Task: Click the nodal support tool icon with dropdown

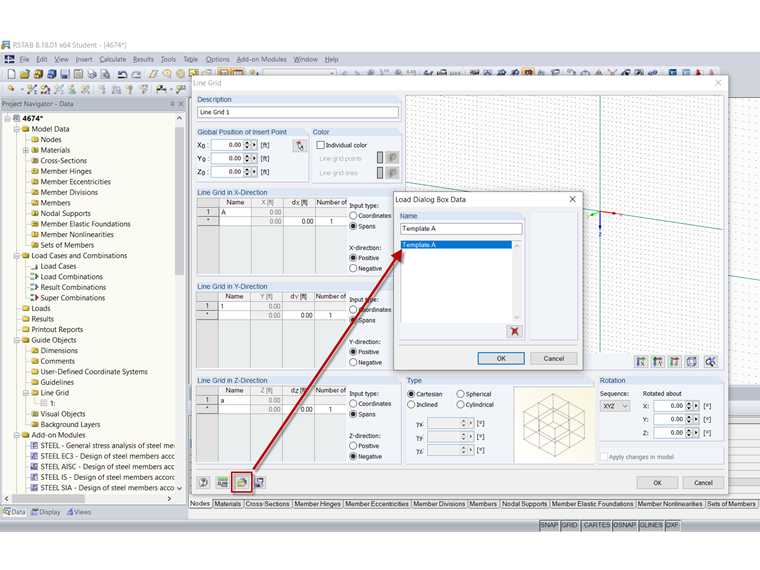Action: (161, 89)
